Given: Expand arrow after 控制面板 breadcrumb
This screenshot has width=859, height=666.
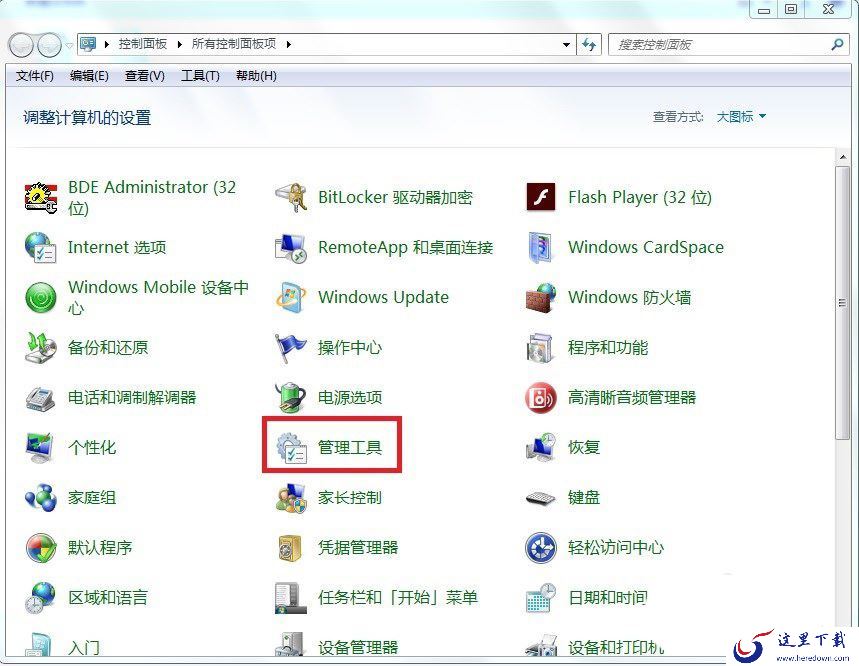Looking at the screenshot, I should [180, 44].
